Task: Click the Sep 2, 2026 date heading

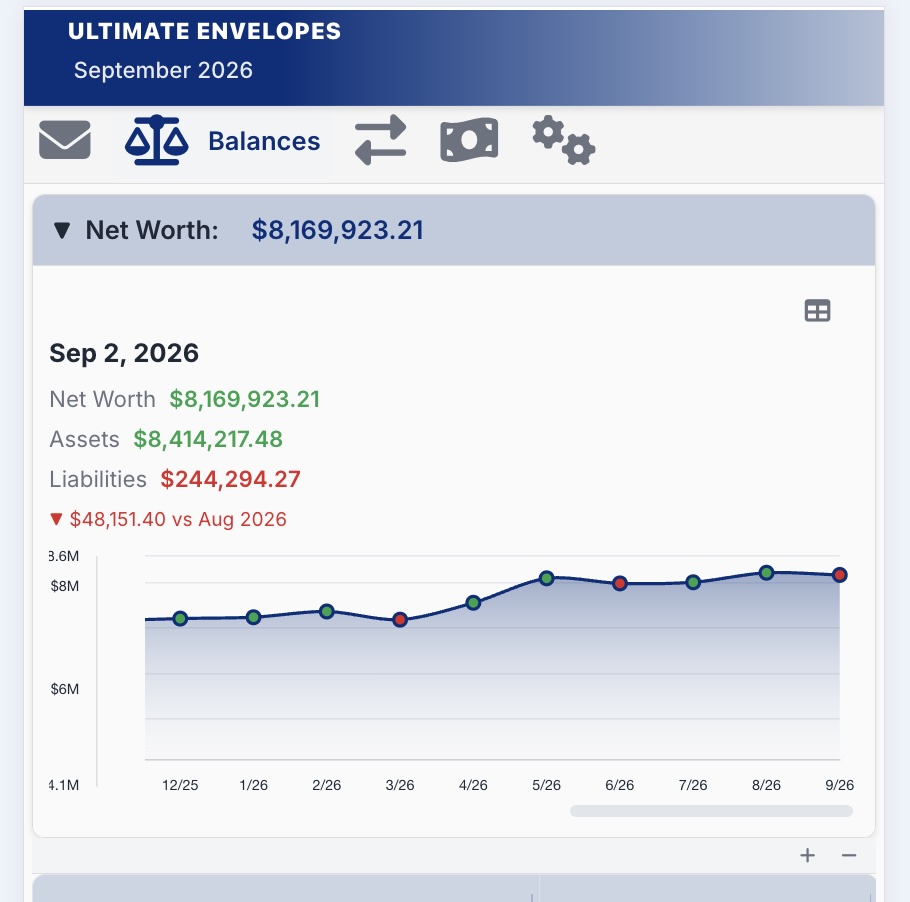Action: (x=124, y=353)
